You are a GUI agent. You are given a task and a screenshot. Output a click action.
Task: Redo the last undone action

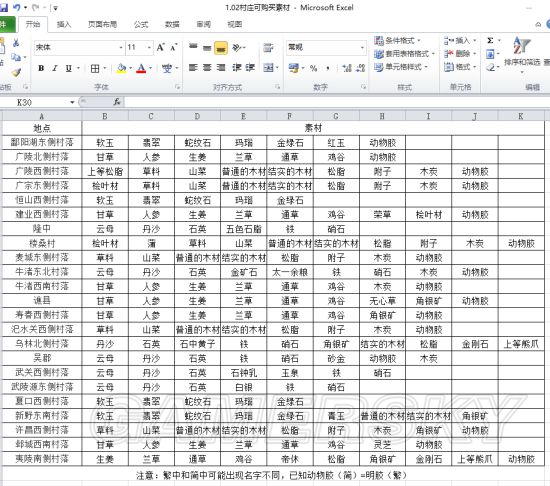click(36, 7)
